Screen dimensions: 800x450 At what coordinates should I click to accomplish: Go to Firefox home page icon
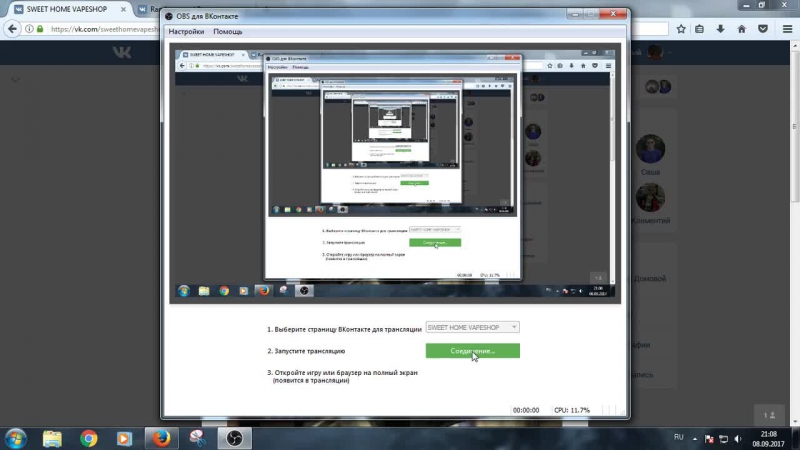tap(741, 29)
